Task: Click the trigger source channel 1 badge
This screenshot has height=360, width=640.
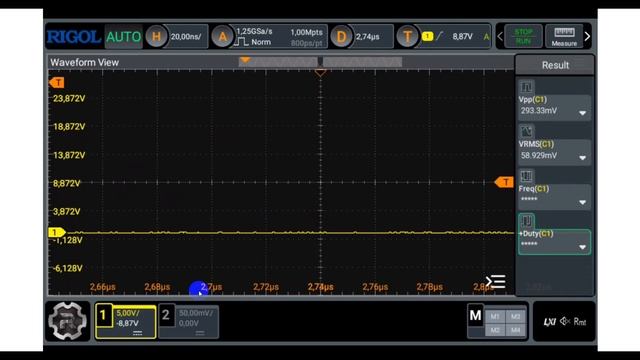Action: 427,36
